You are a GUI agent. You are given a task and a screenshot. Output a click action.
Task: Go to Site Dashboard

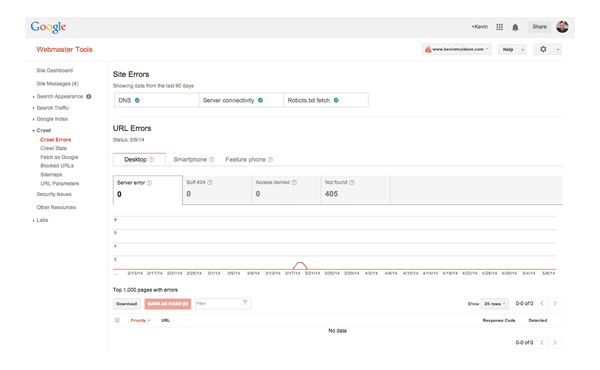[x=55, y=70]
